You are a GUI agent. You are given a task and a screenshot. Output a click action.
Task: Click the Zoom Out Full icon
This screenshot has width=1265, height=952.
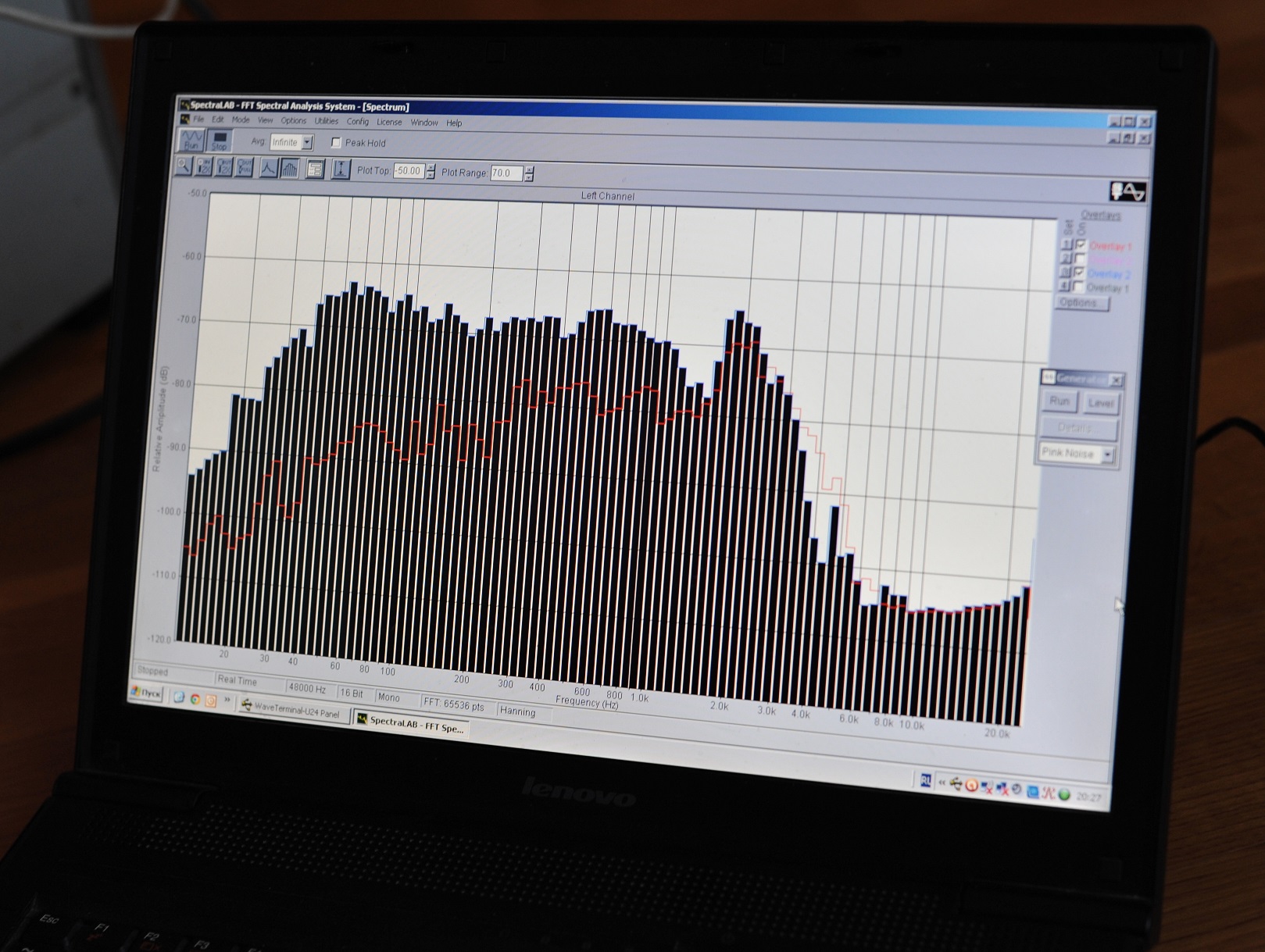[245, 167]
